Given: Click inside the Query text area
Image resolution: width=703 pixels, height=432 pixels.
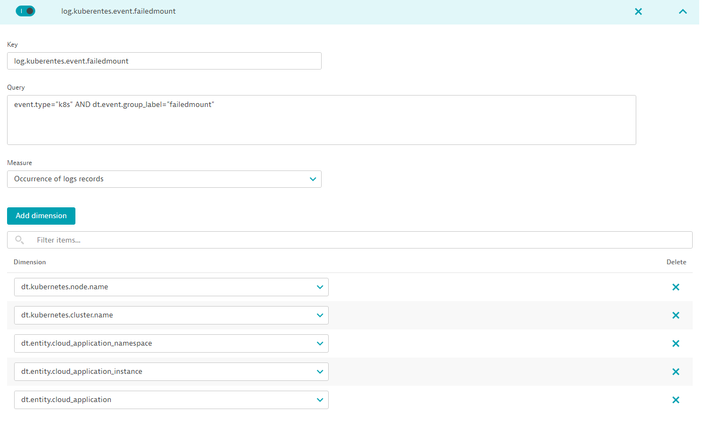Looking at the screenshot, I should [321, 120].
